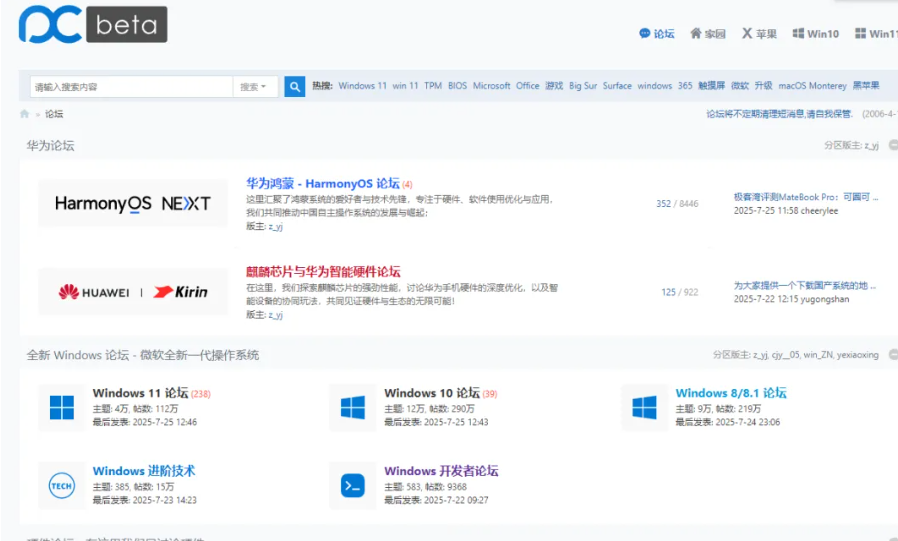Click the blue search magnifier button
898x541 pixels.
click(294, 86)
